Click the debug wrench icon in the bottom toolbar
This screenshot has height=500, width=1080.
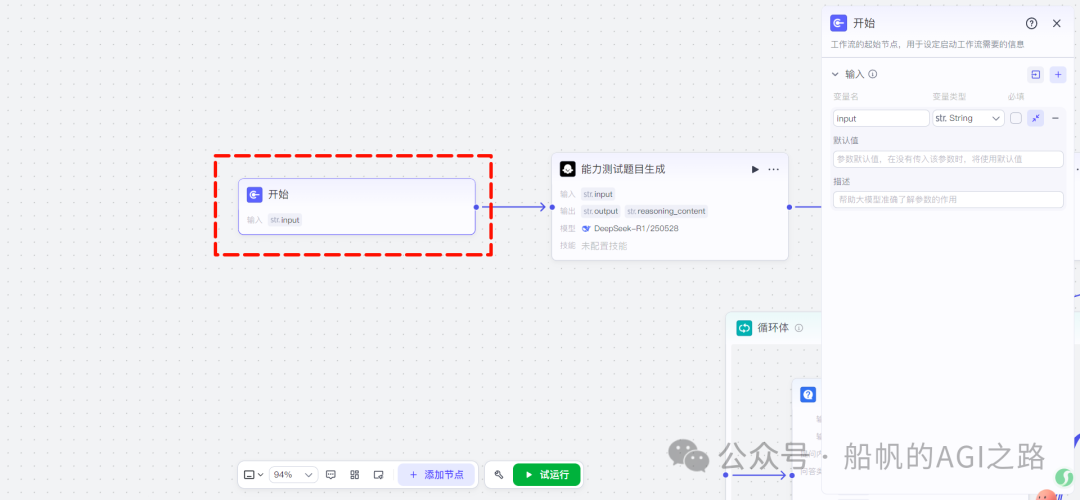point(499,475)
